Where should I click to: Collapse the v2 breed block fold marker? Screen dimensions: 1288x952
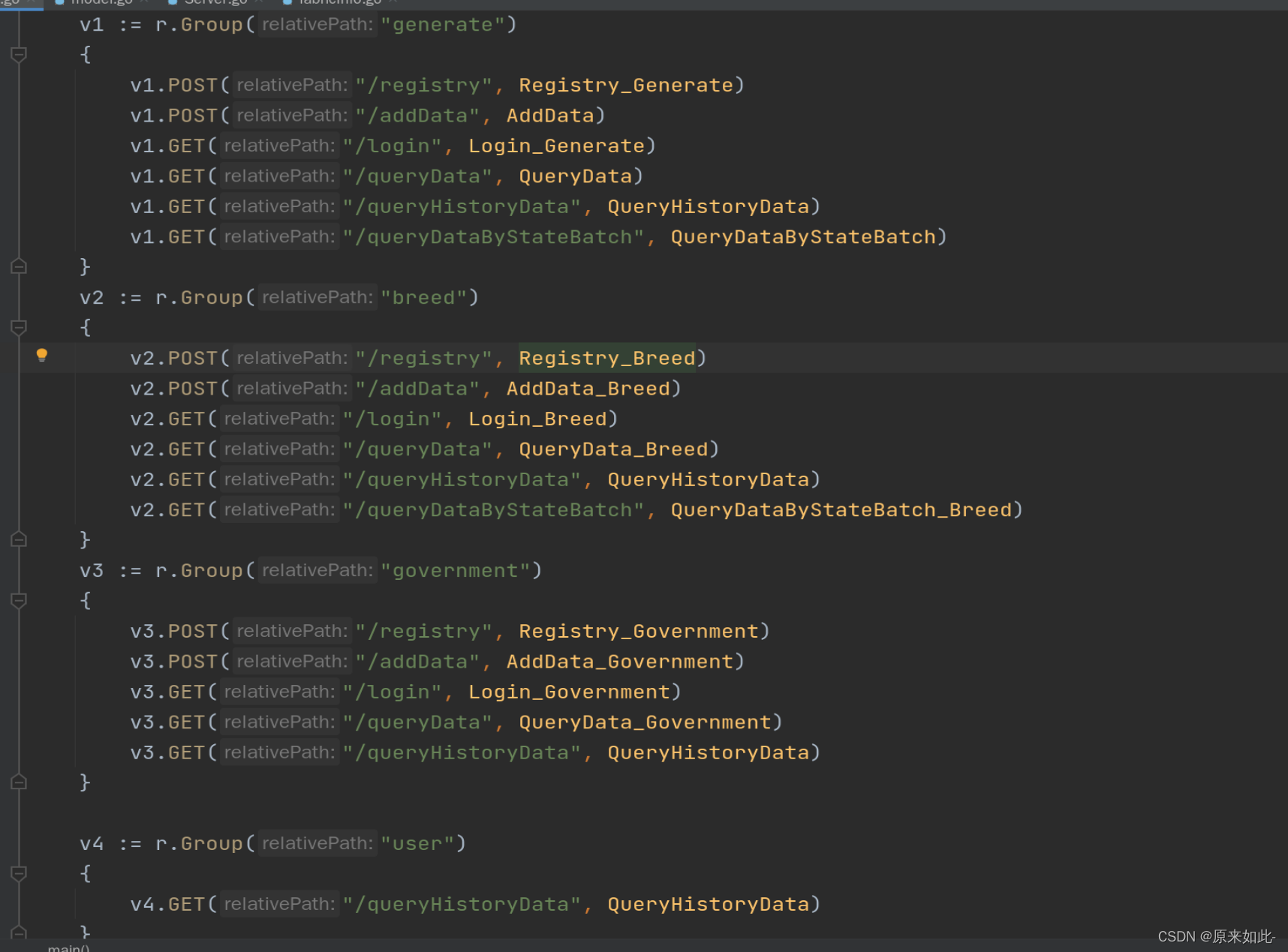pyautogui.click(x=19, y=327)
